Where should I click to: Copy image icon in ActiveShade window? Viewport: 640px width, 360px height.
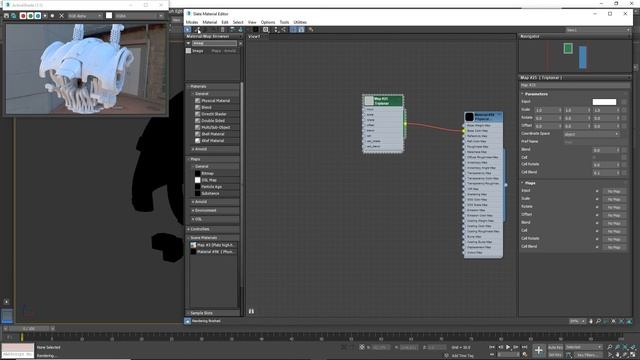[13, 16]
